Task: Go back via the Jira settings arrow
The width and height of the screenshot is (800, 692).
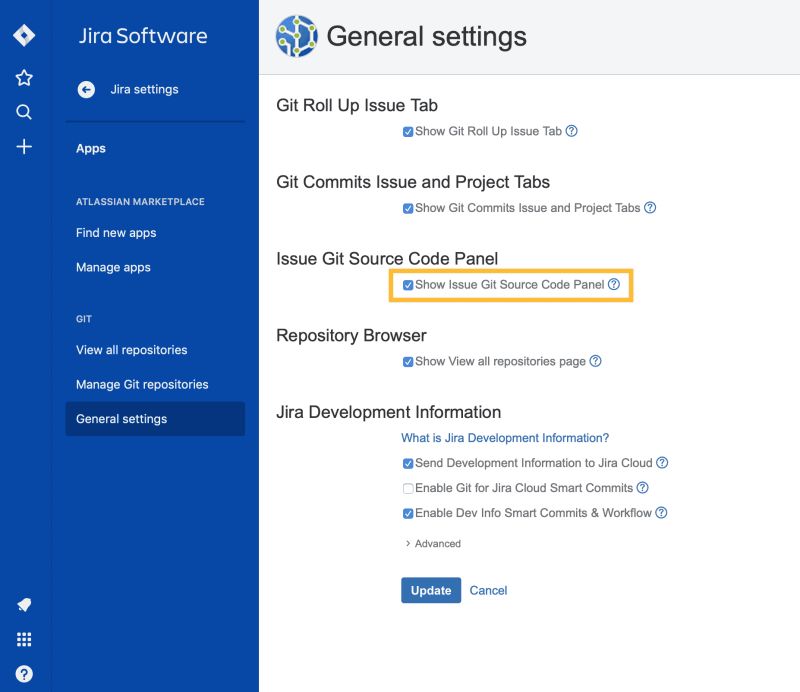Action: 86,89
